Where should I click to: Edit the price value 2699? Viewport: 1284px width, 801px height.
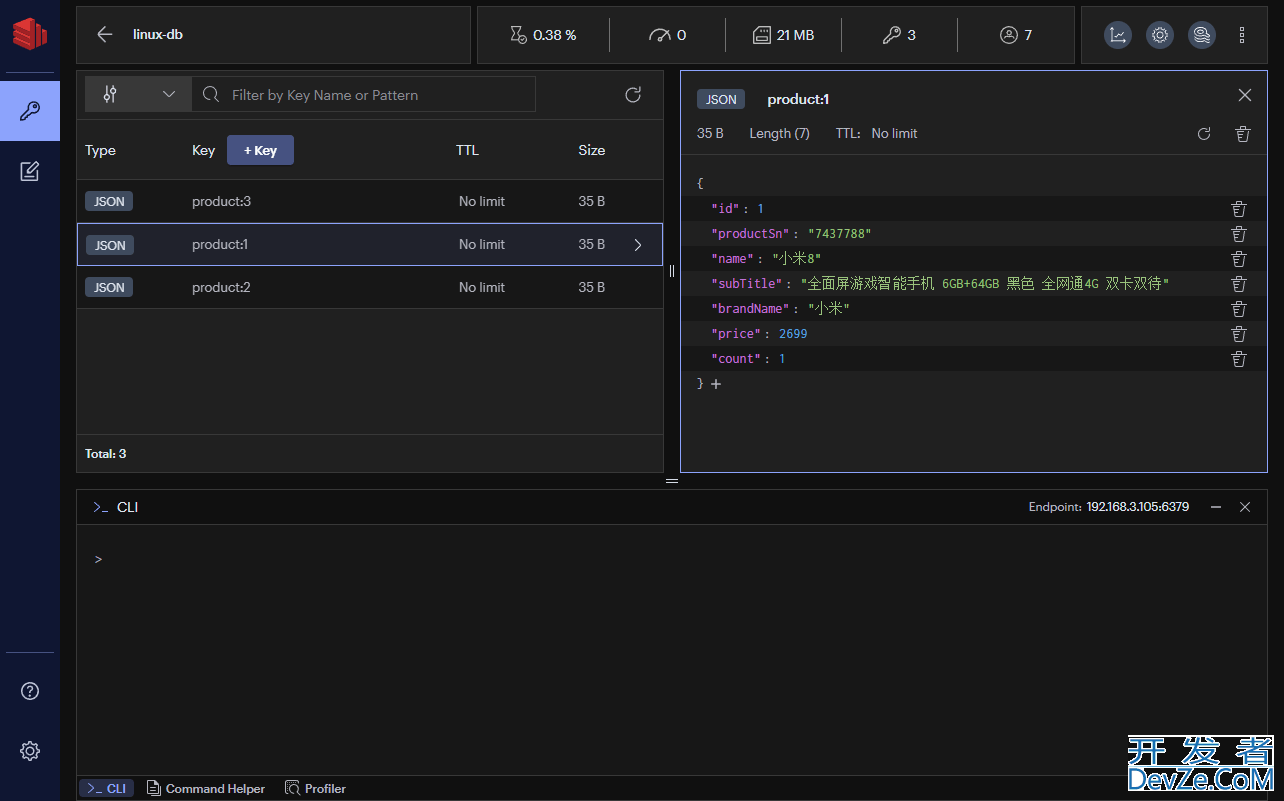793,334
